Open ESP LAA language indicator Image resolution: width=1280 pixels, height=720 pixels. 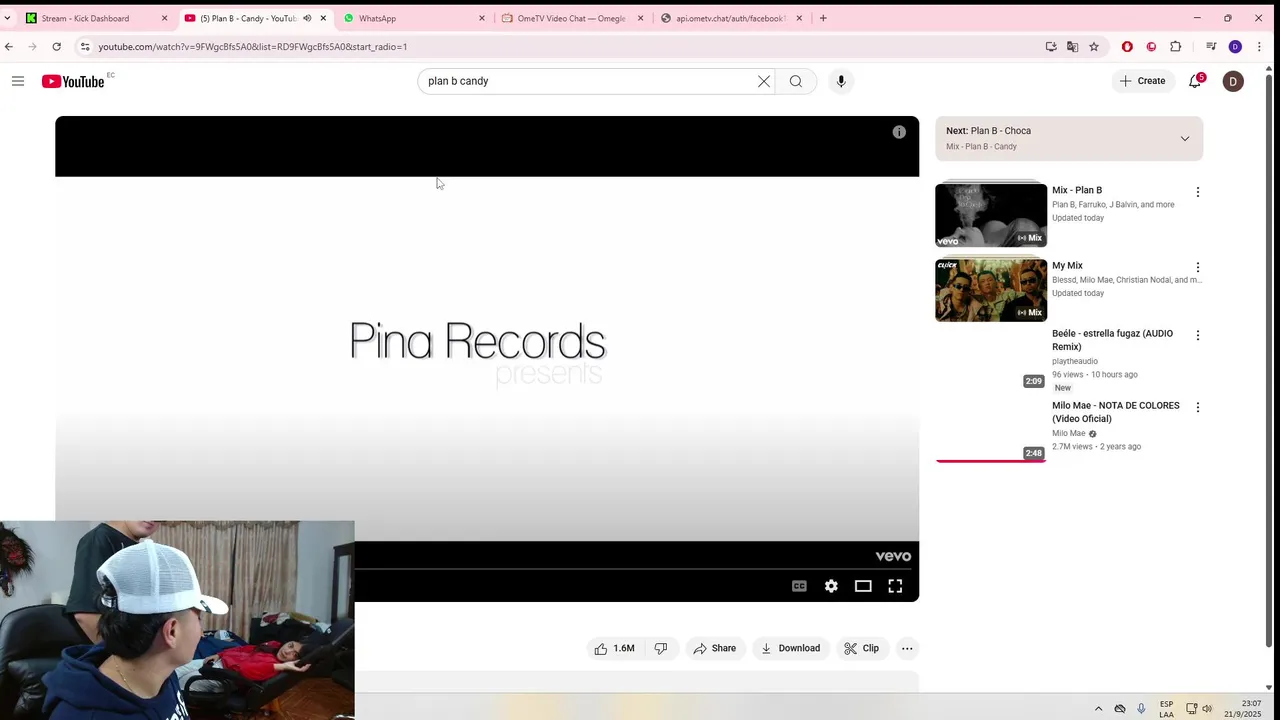tap(1166, 709)
